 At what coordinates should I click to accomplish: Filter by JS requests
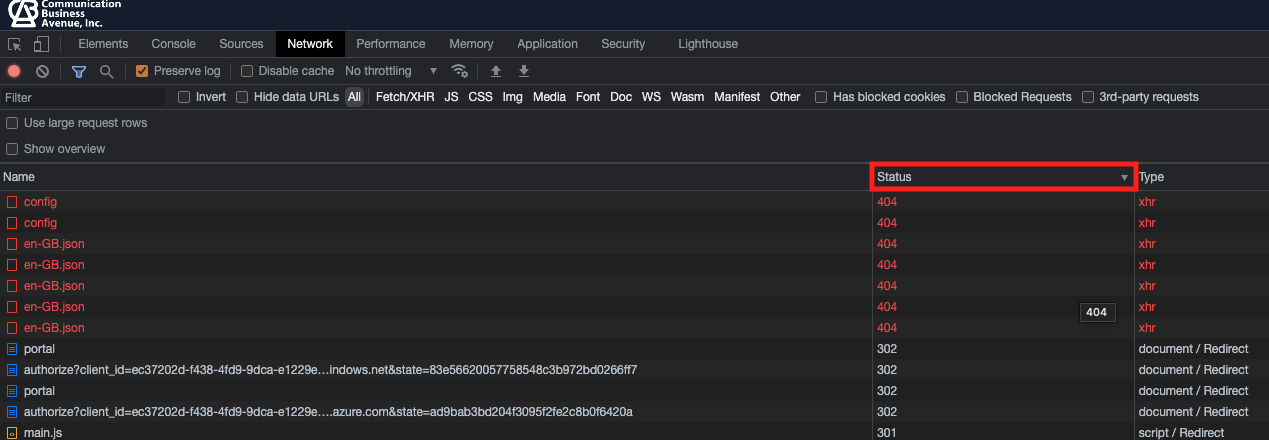(451, 97)
